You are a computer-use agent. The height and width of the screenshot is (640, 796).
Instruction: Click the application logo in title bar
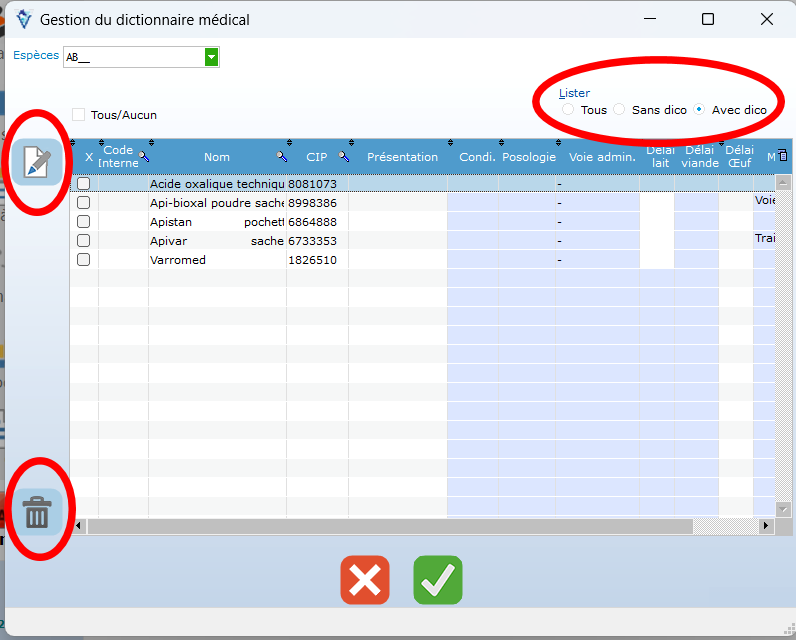[x=23, y=20]
